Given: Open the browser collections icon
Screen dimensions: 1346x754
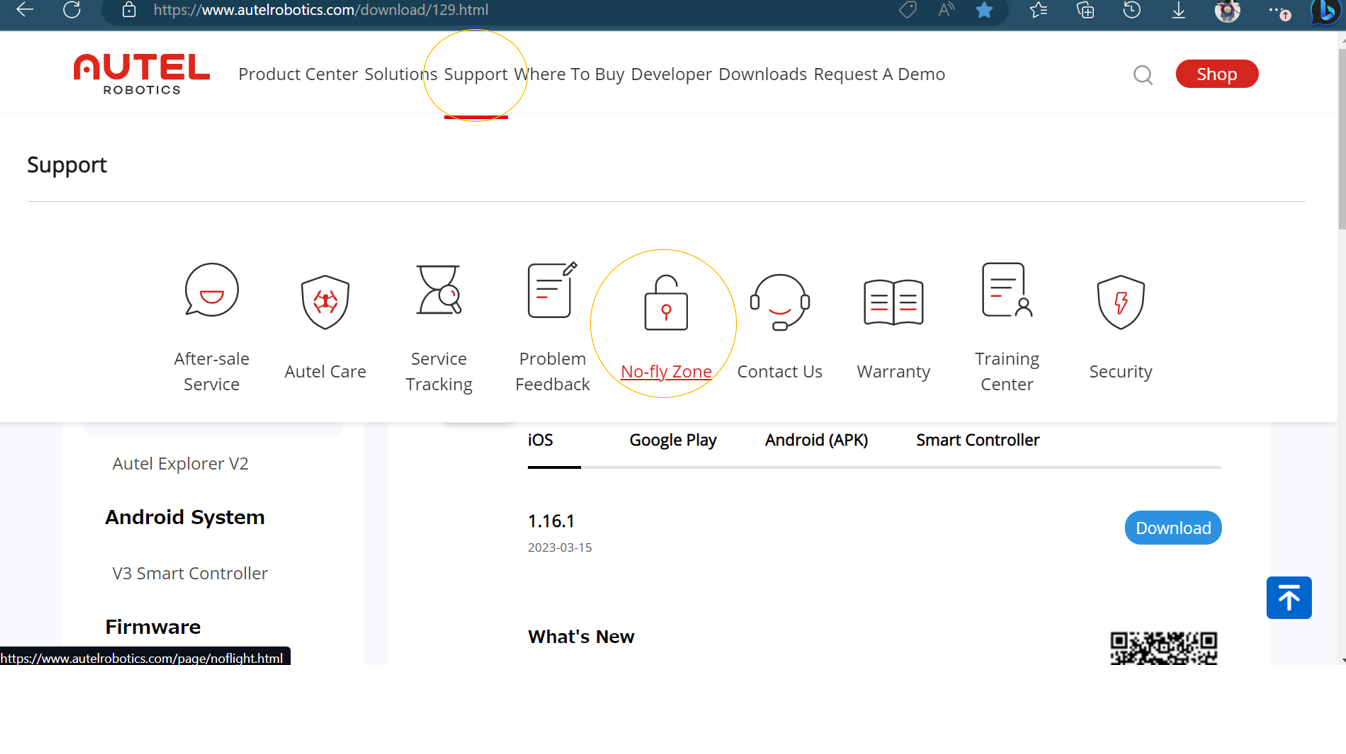Looking at the screenshot, I should [1085, 10].
